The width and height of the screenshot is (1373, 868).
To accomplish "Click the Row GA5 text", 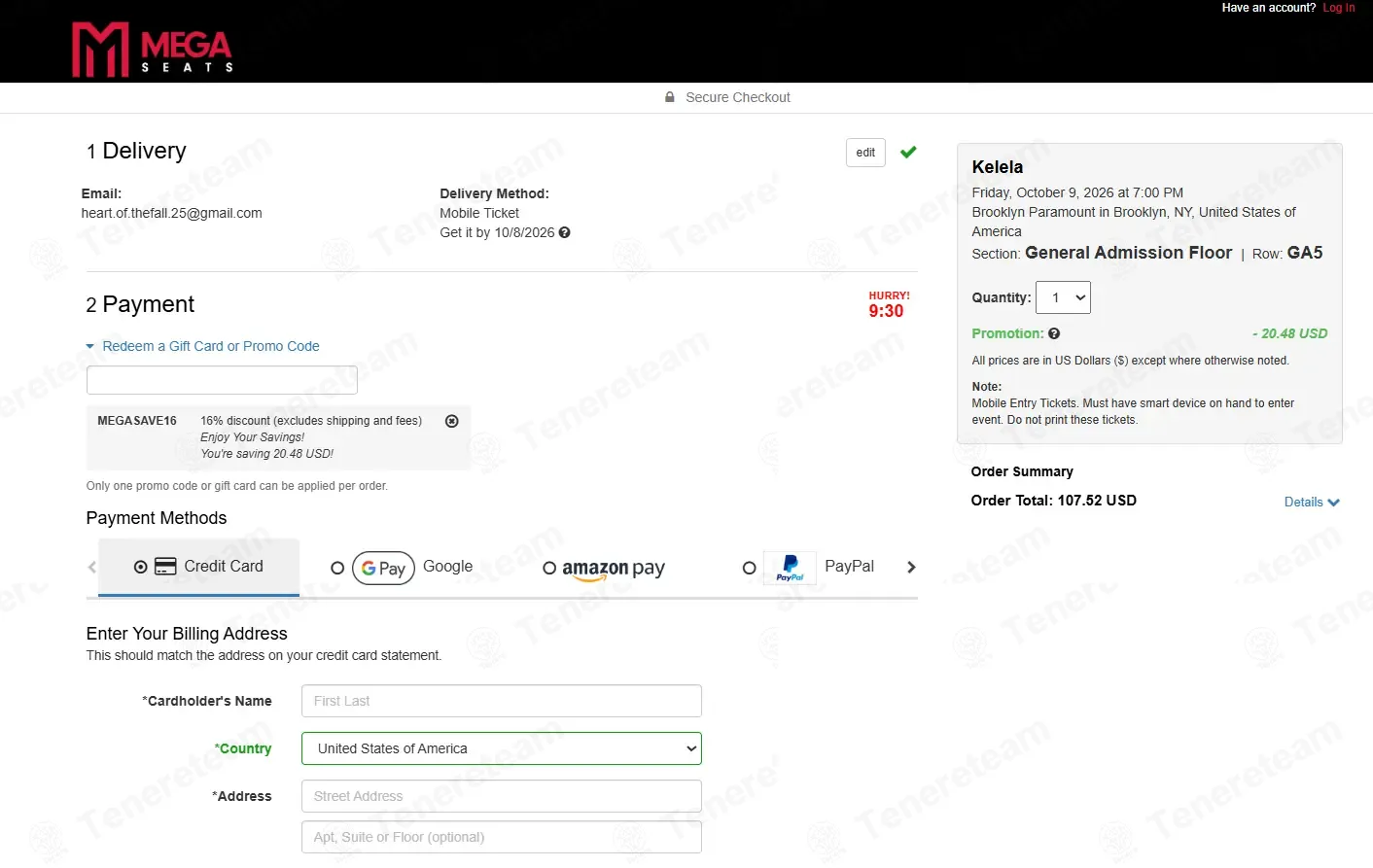I will point(1287,253).
